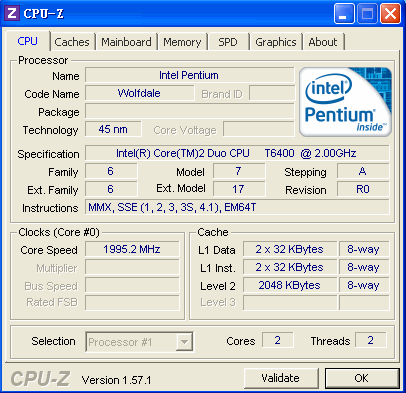
Task: Click the empty Brand ID field
Action: [x=272, y=93]
